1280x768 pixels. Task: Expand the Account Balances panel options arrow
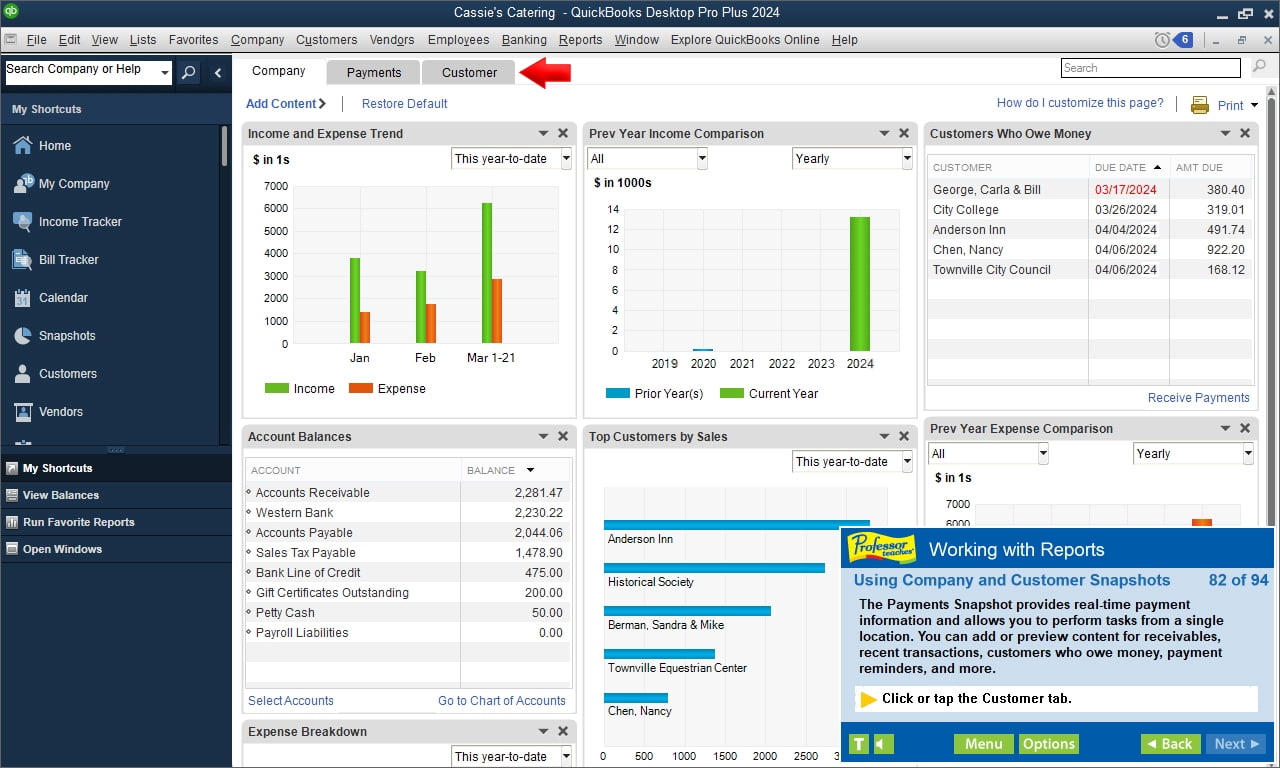pos(544,436)
